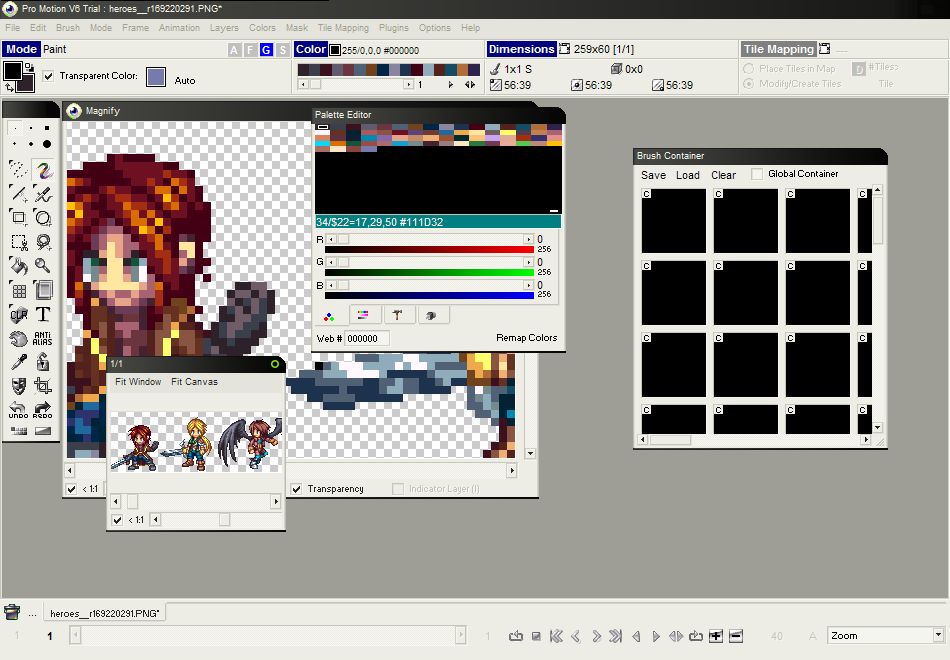Image resolution: width=950 pixels, height=660 pixels.
Task: Open the Plugins menu
Action: (x=393, y=28)
